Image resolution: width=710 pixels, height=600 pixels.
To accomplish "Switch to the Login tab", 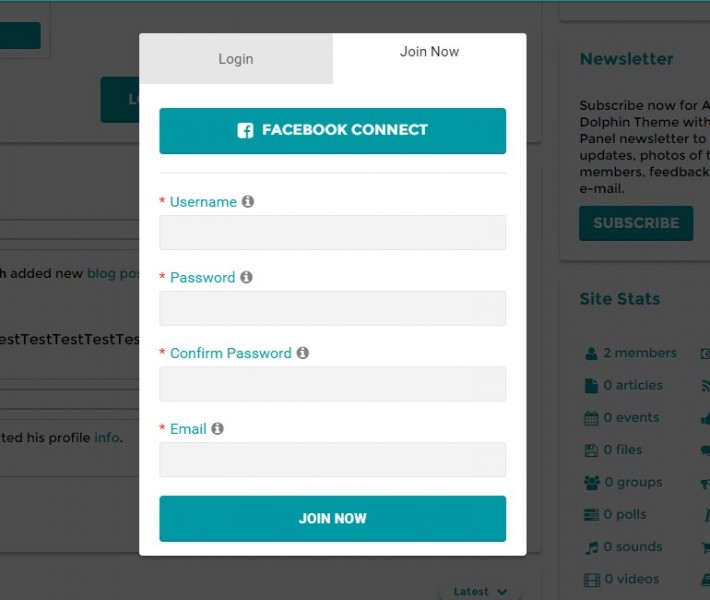I will pos(236,58).
